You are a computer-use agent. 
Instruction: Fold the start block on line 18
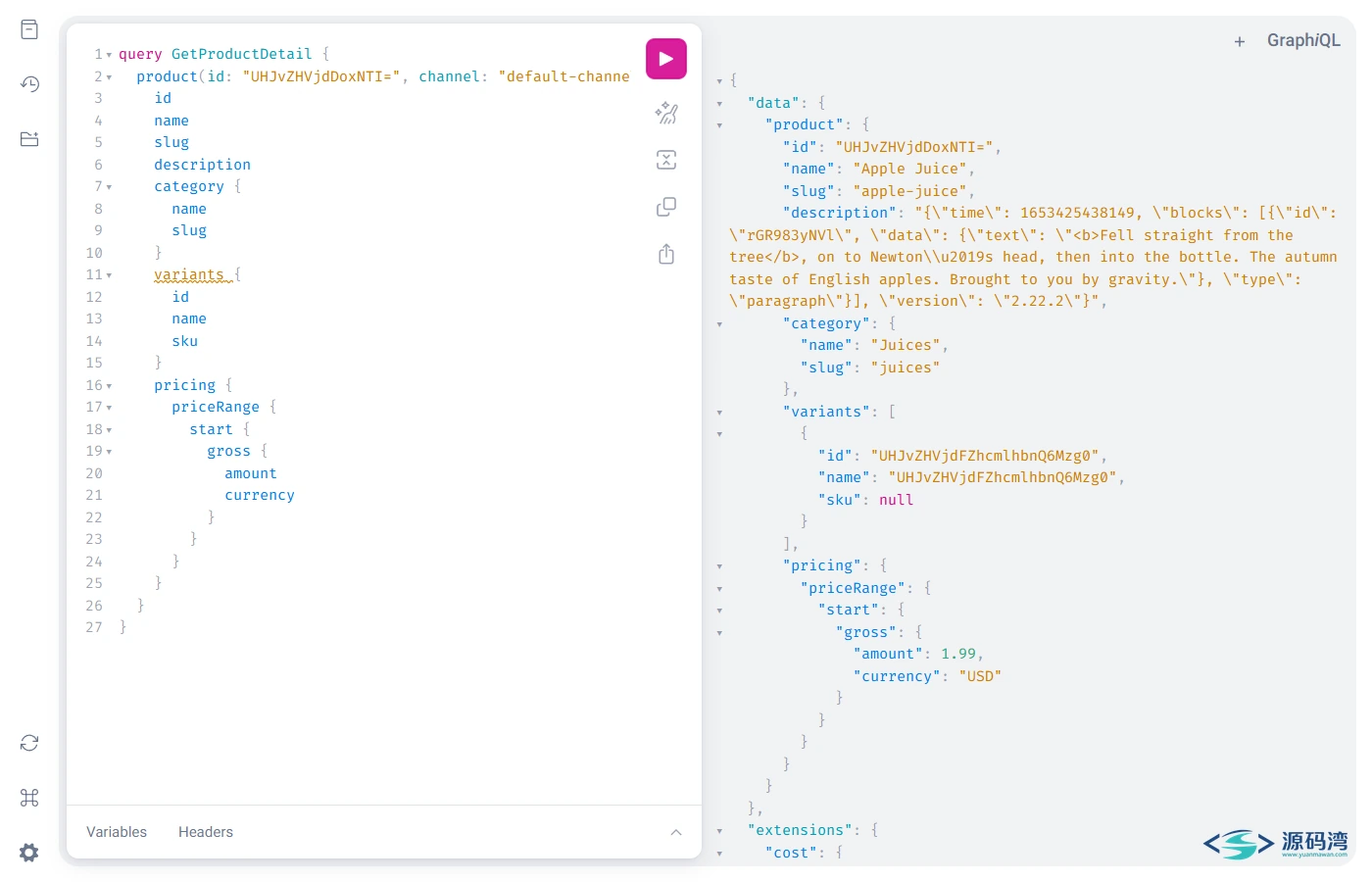coord(109,430)
